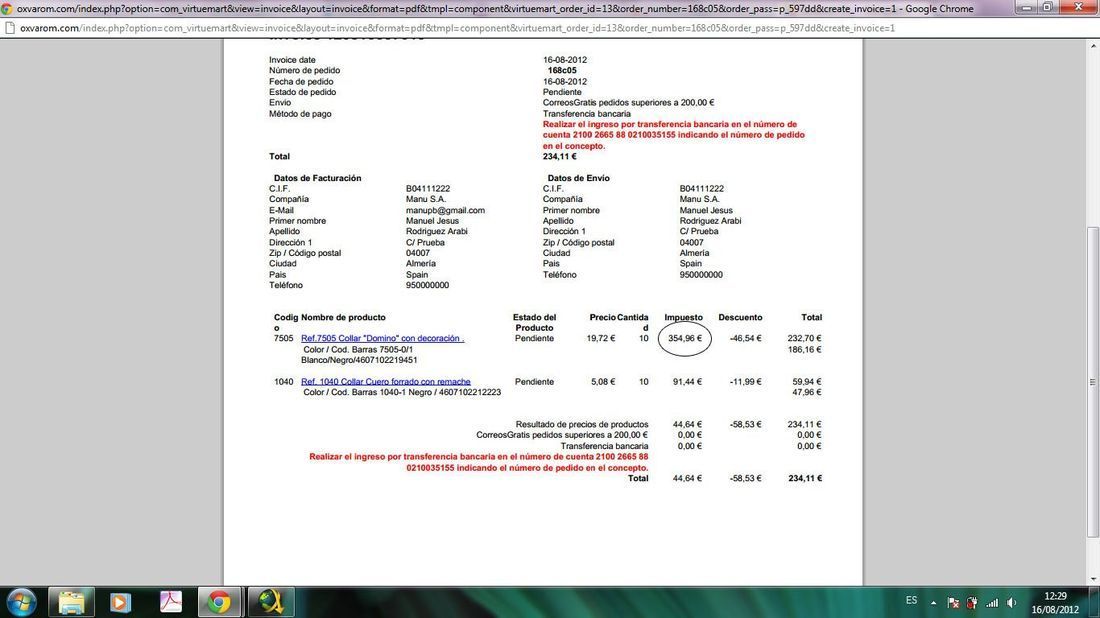
Task: Switch to Google Chrome taskbar button
Action: click(220, 602)
